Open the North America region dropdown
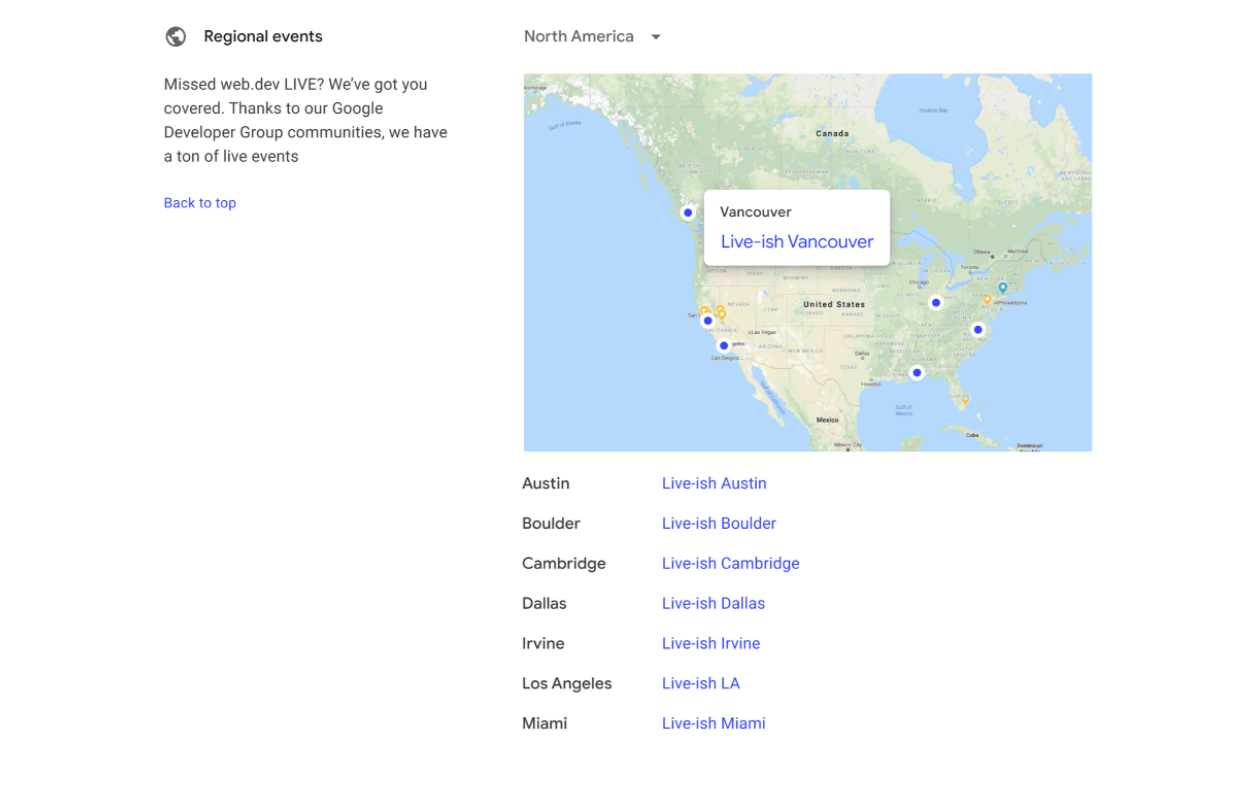 593,36
